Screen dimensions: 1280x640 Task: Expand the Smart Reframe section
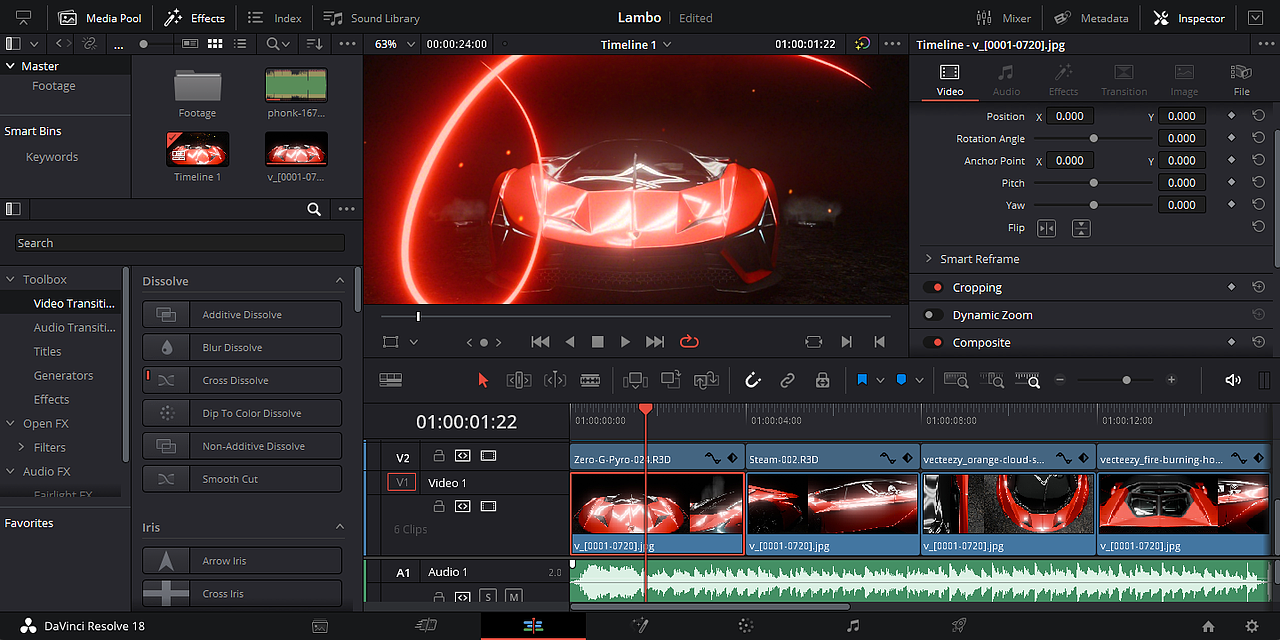pyautogui.click(x=929, y=259)
